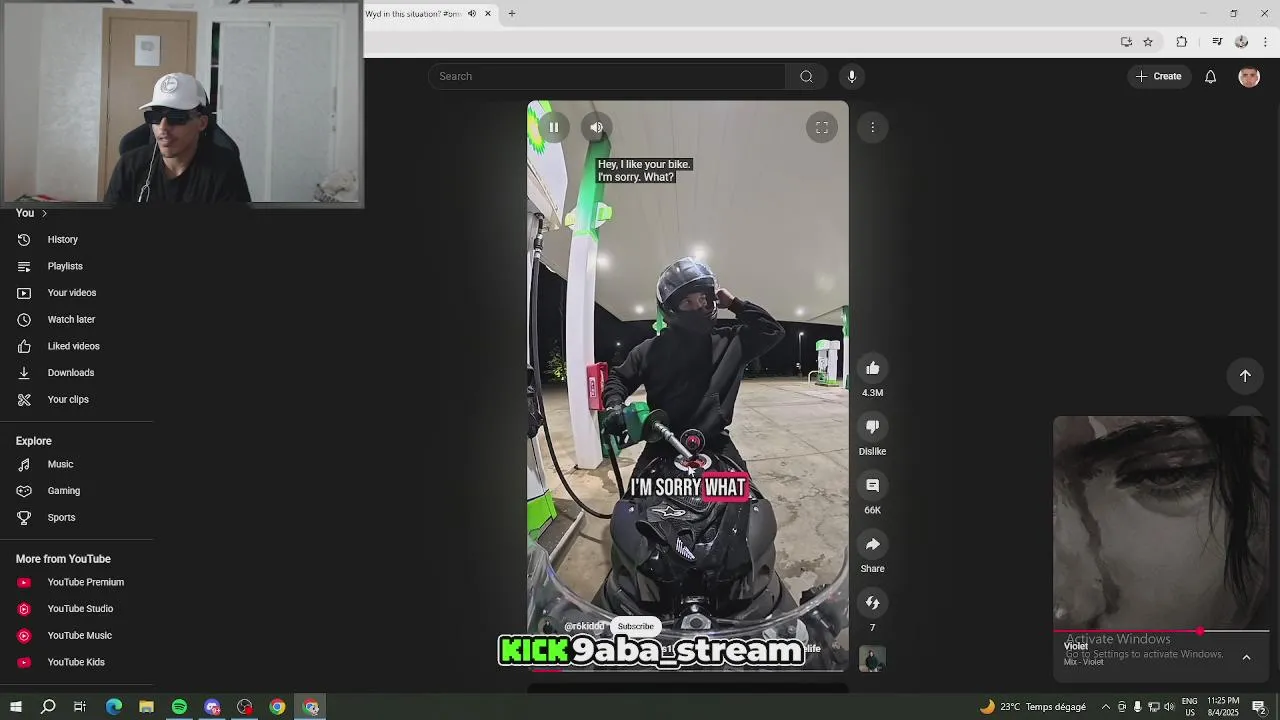
Task: Bookmark this page with the star
Action: (1148, 42)
